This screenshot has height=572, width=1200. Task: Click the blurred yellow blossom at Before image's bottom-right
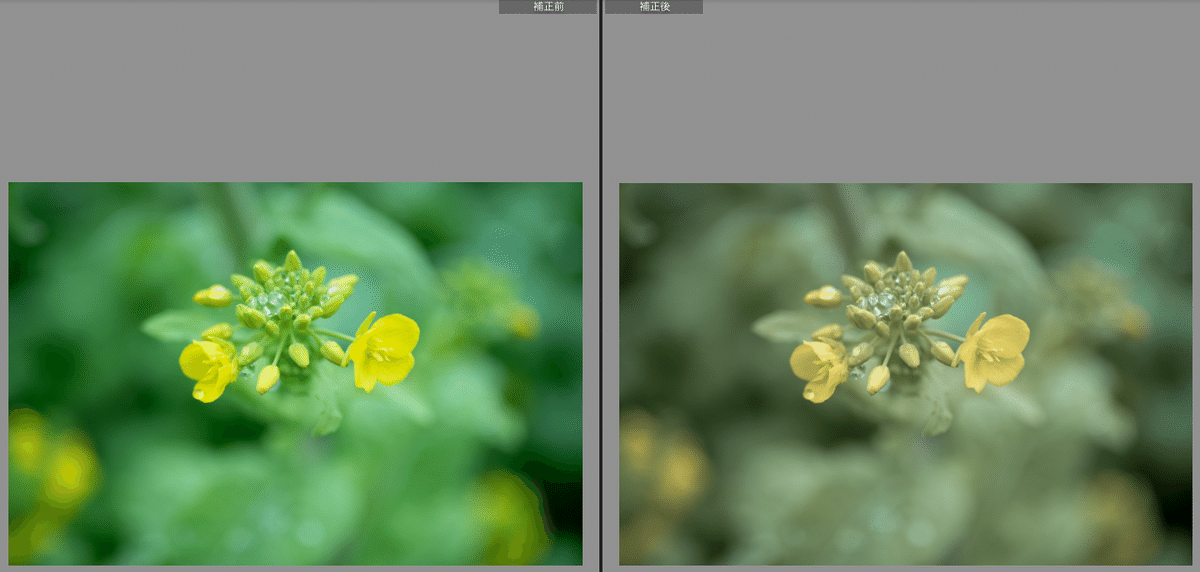512,515
